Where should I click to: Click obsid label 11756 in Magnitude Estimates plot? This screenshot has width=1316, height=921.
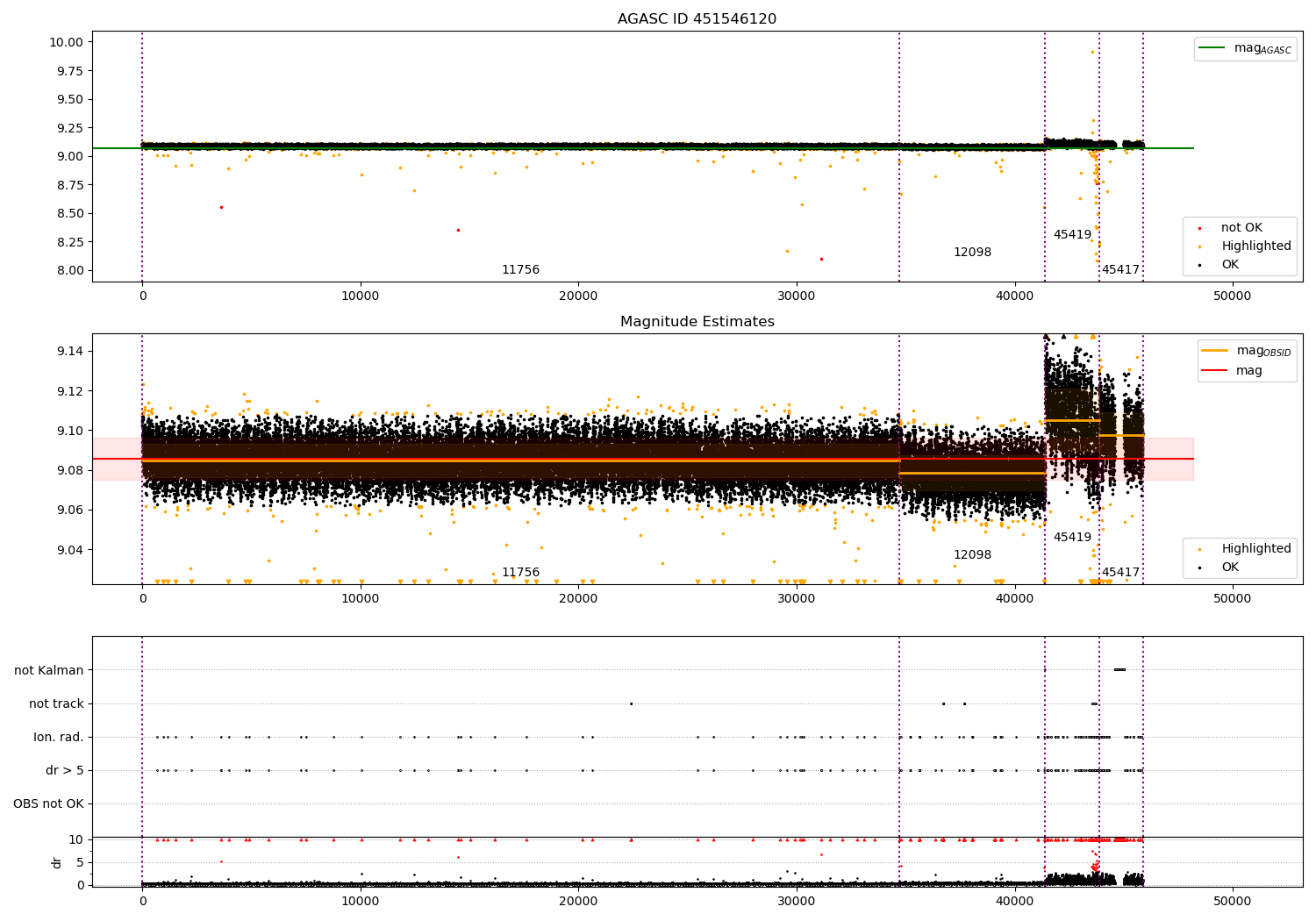(x=520, y=573)
